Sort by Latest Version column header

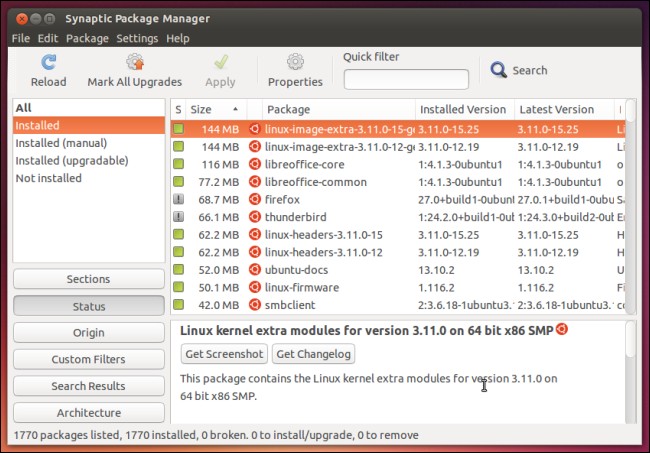click(564, 109)
